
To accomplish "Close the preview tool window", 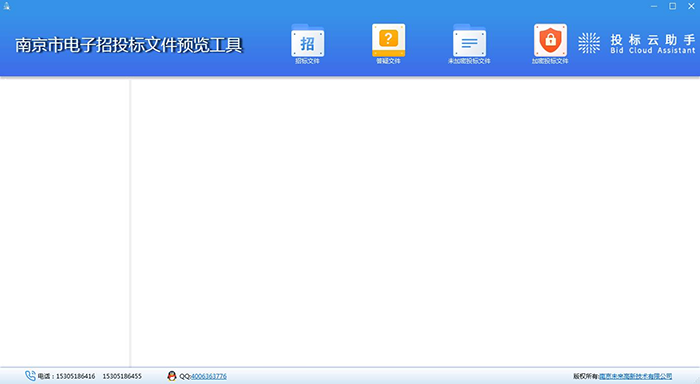I will coord(691,6).
